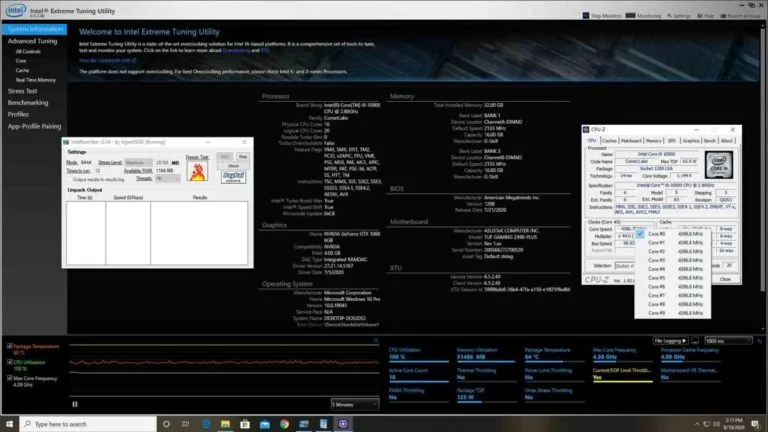Show hidden system tray icons
This screenshot has width=768, height=432.
click(696, 424)
